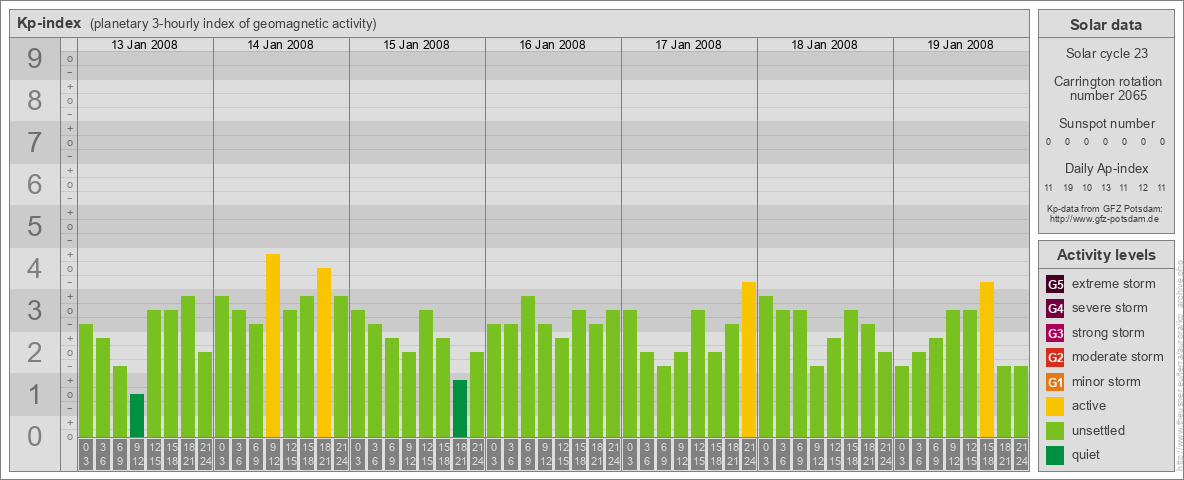
Task: Click the Ap-index value 13
Action: [1105, 187]
